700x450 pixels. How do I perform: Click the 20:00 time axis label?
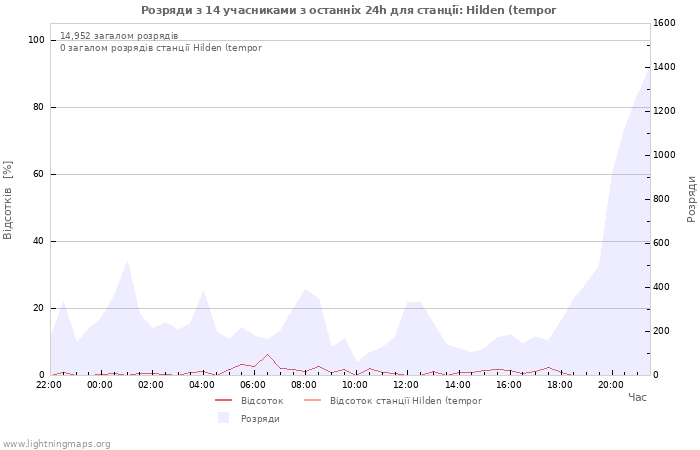tap(611, 385)
